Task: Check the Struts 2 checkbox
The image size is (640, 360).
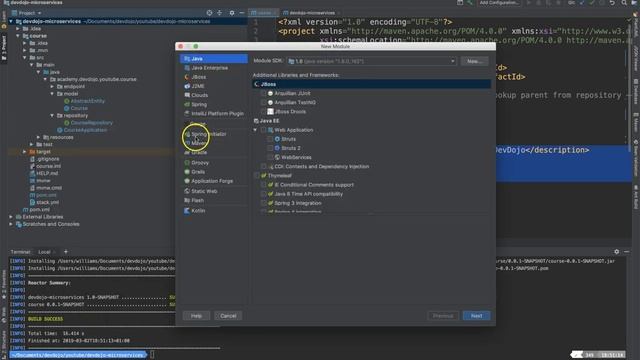Action: click(270, 148)
